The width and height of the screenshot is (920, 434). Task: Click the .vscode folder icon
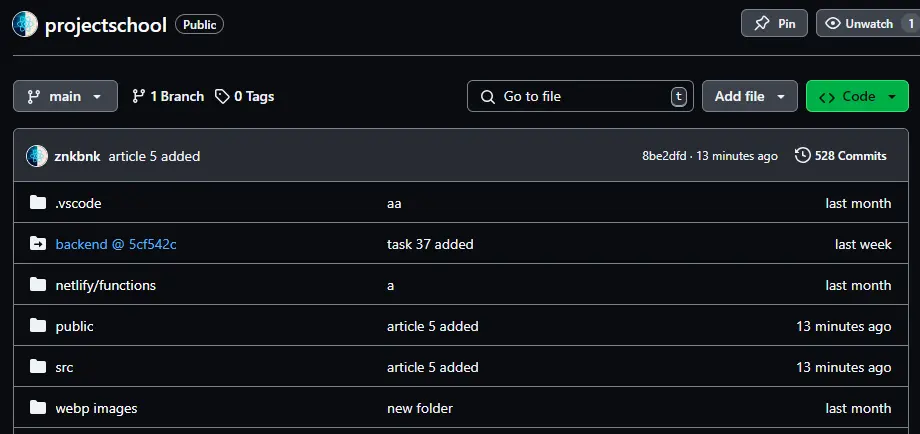38,203
